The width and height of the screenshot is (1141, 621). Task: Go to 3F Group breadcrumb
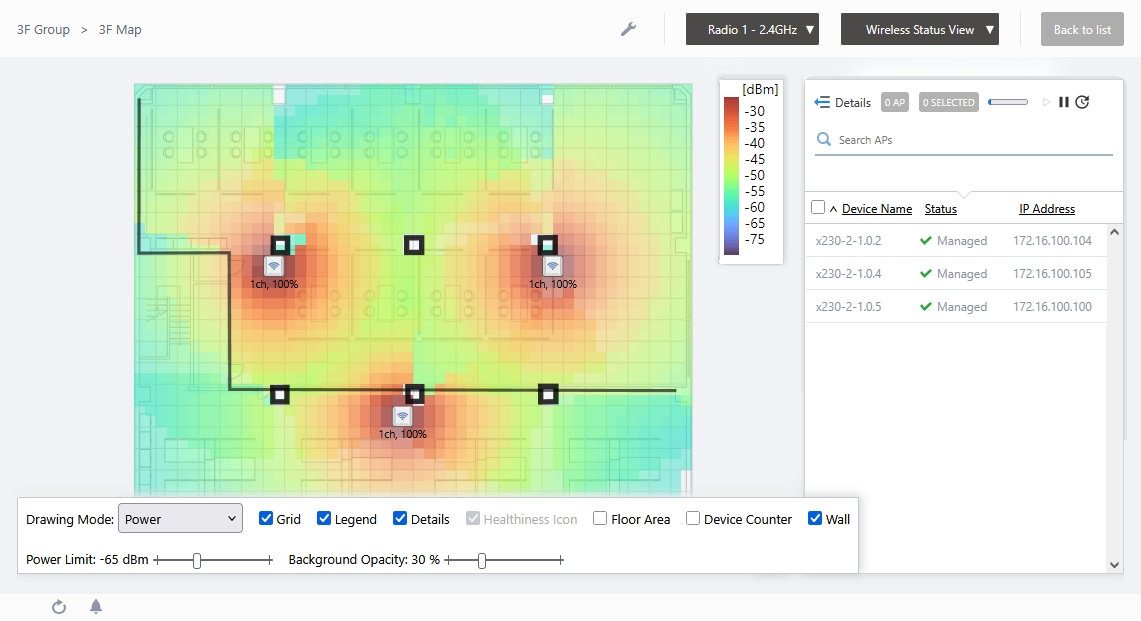click(x=44, y=29)
